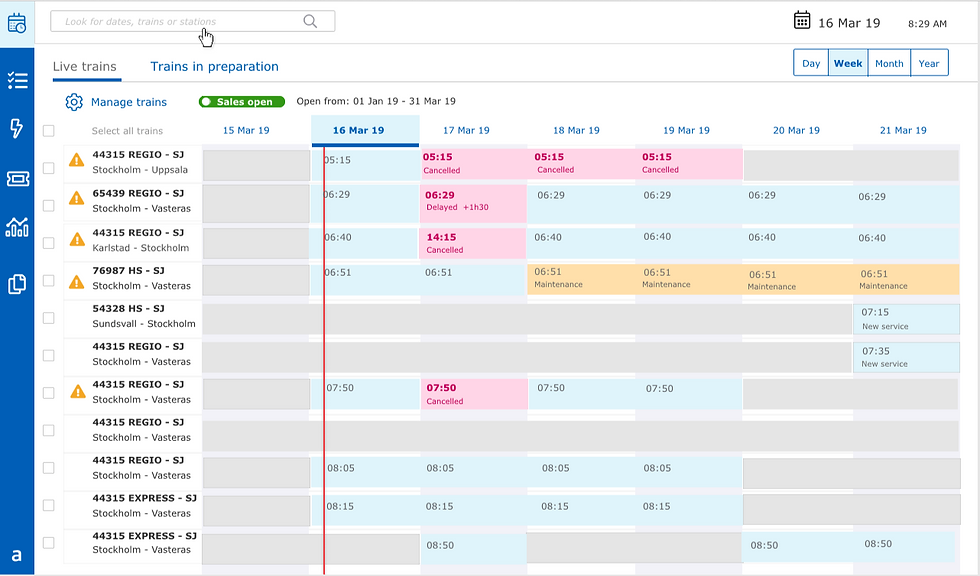The height and width of the screenshot is (576, 980).
Task: Click the 'a' logo at sidebar bottom
Action: point(17,555)
